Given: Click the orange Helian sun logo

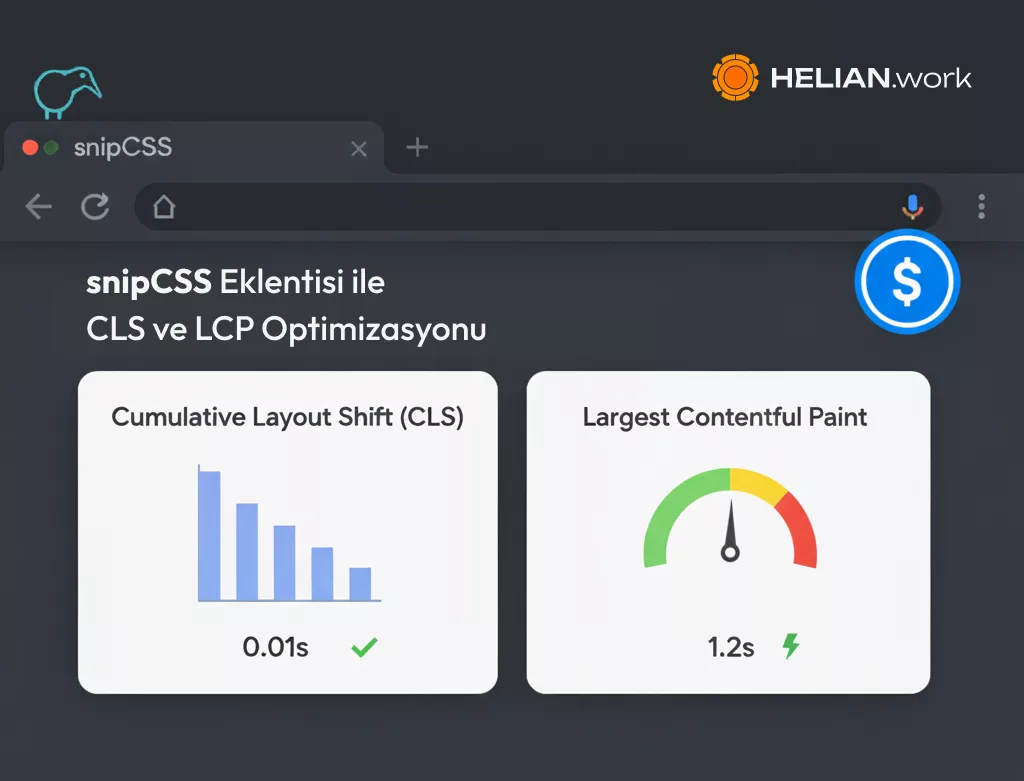Looking at the screenshot, I should 735,78.
